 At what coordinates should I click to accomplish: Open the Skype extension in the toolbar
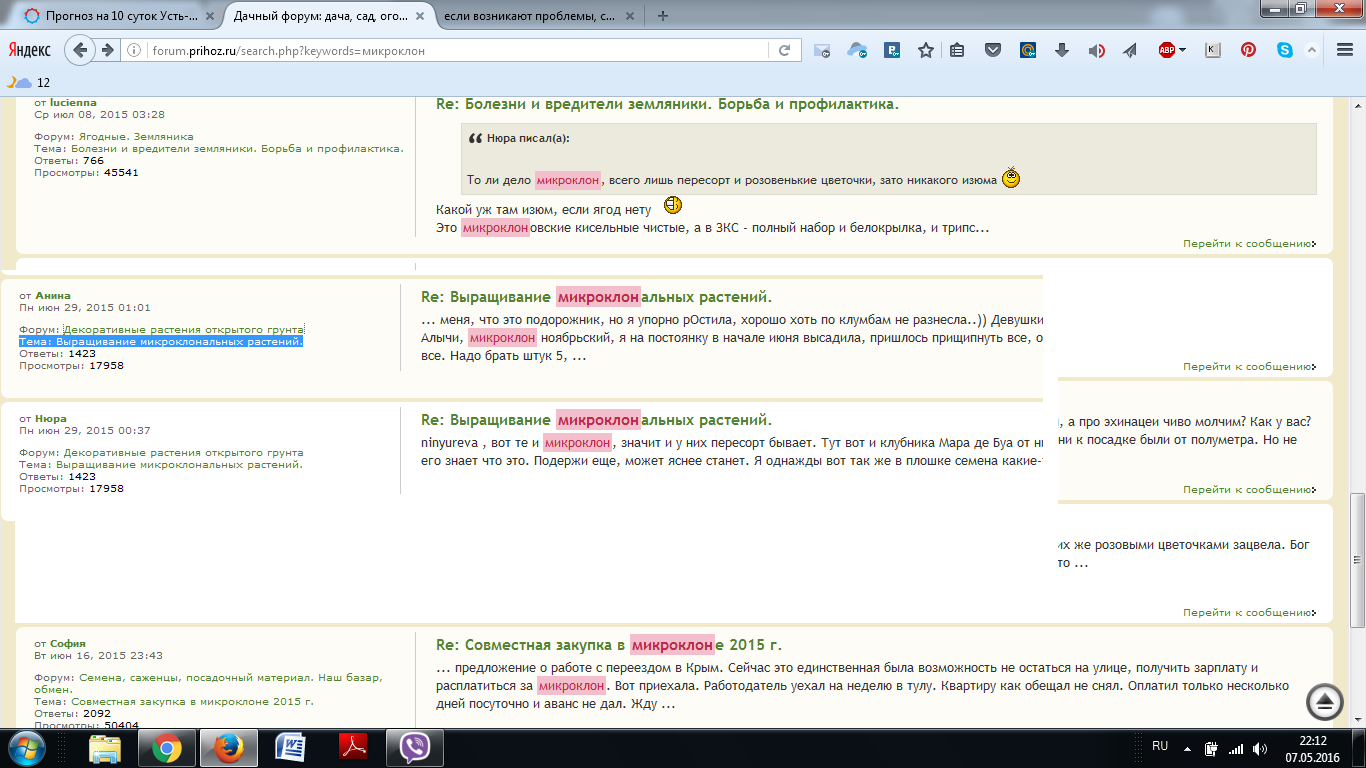(x=1284, y=50)
